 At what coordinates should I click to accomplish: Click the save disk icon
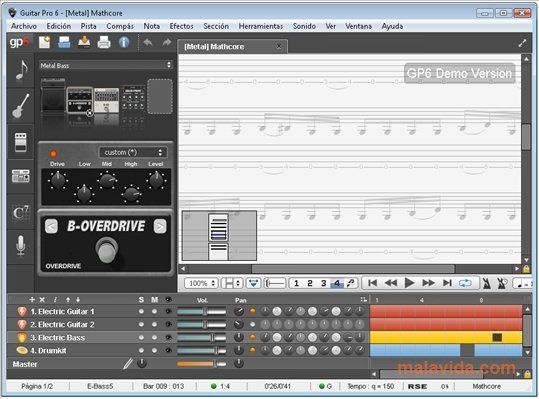64,43
